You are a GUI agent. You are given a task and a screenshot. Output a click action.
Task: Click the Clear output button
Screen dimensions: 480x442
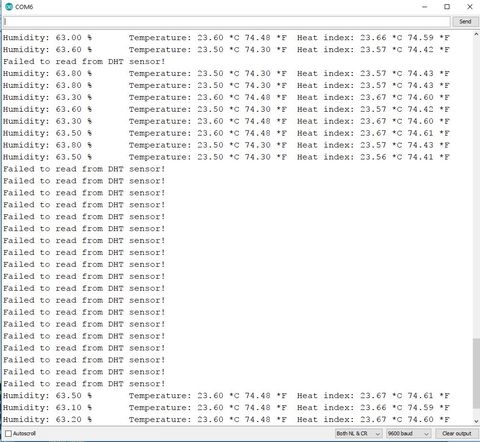click(456, 433)
